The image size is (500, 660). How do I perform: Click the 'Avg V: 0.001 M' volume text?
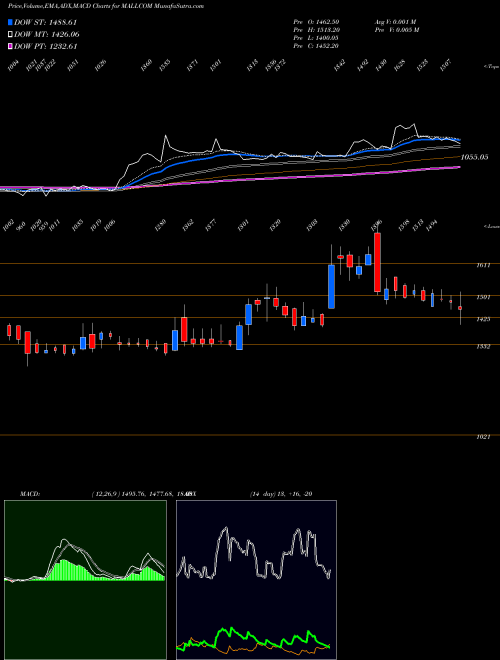pos(396,21)
